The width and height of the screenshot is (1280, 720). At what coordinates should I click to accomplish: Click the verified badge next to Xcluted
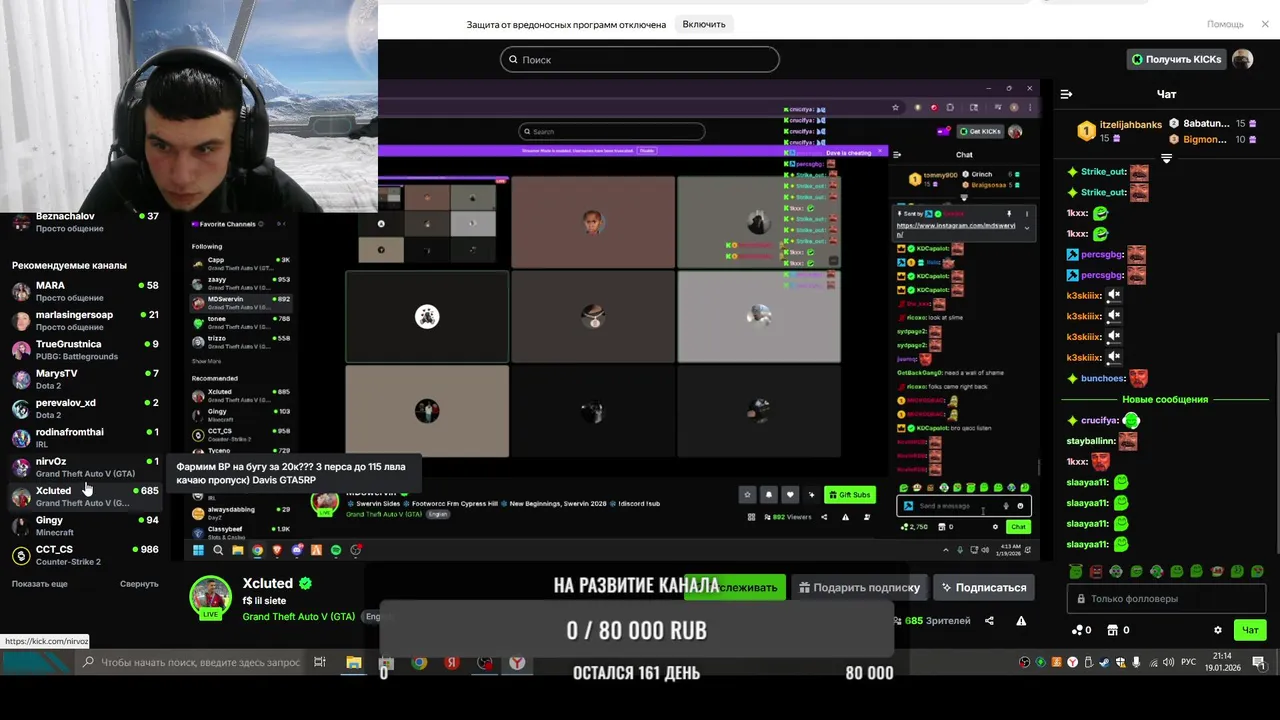tap(305, 583)
